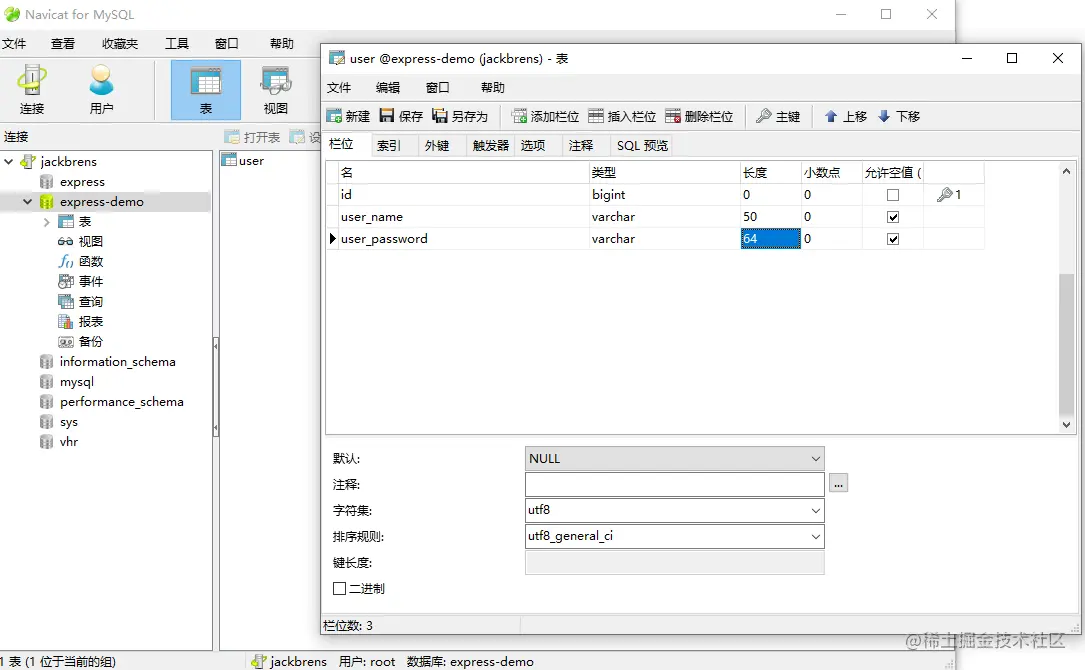Set primary key with 主键 button

(x=778, y=116)
